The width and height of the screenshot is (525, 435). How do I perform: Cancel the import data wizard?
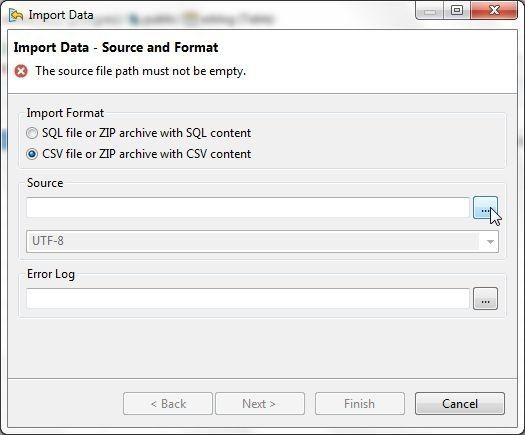(460, 404)
